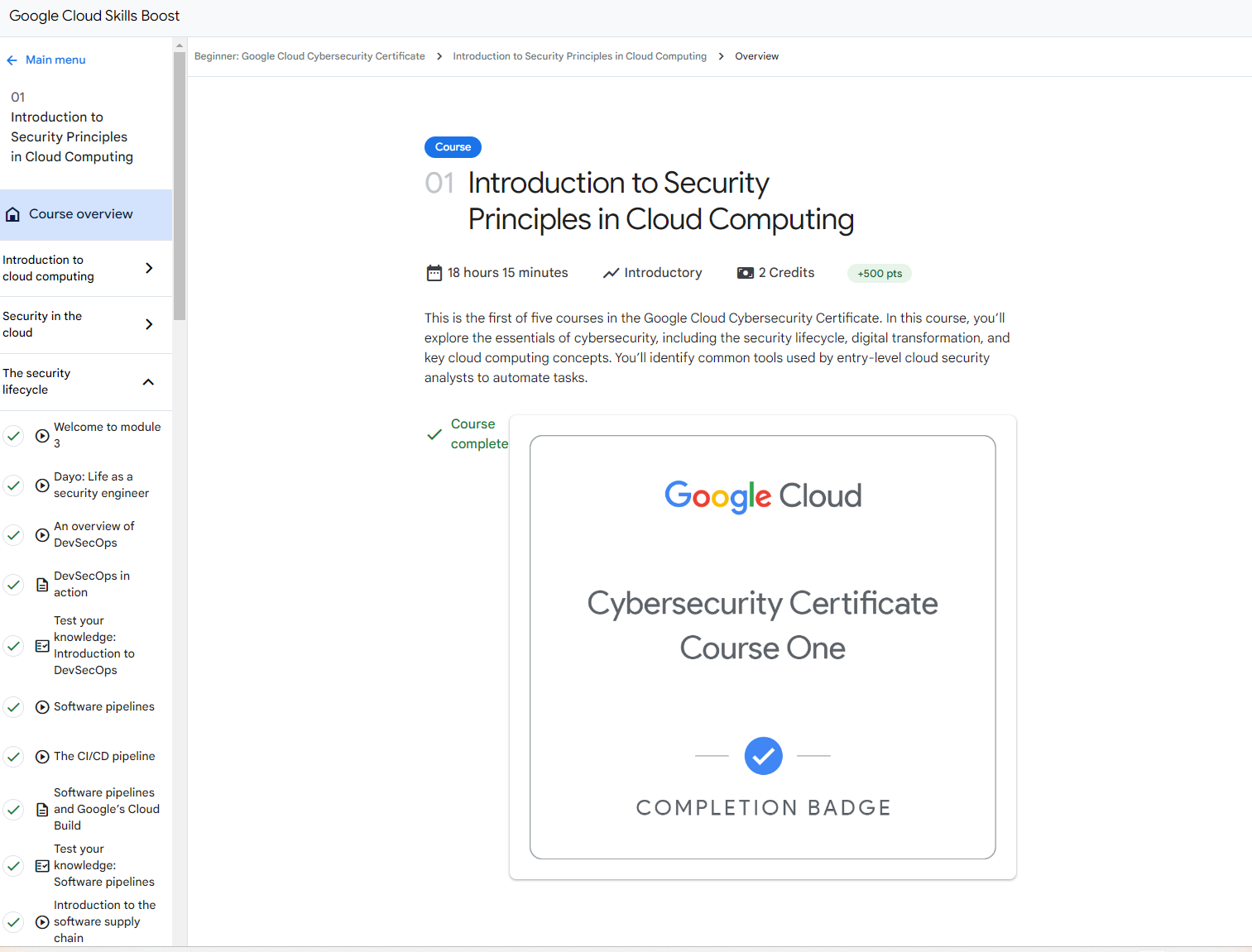Click the calendar icon beside 18 hours 15 minutes
This screenshot has width=1252, height=952.
(434, 273)
